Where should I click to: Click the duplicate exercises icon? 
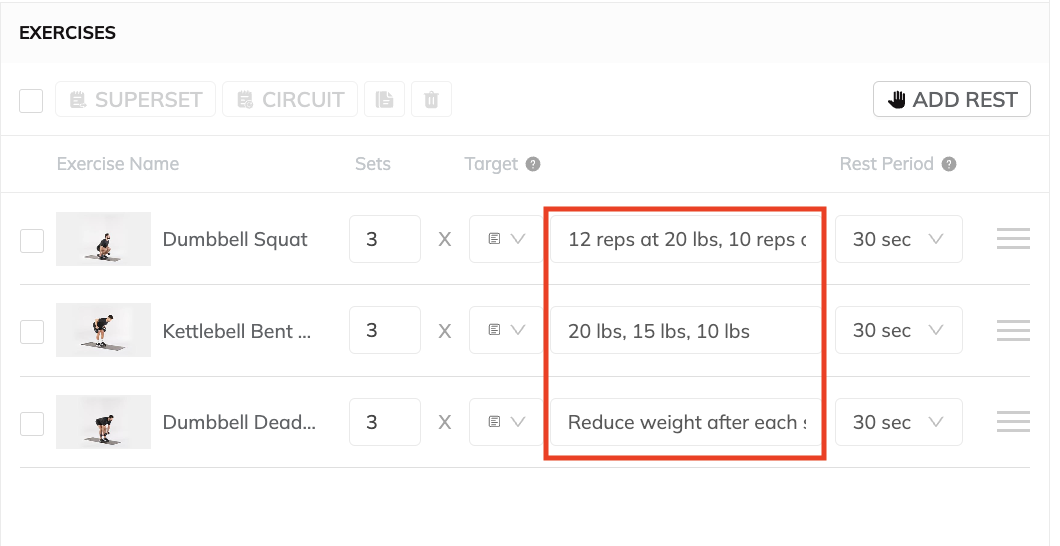pyautogui.click(x=385, y=99)
